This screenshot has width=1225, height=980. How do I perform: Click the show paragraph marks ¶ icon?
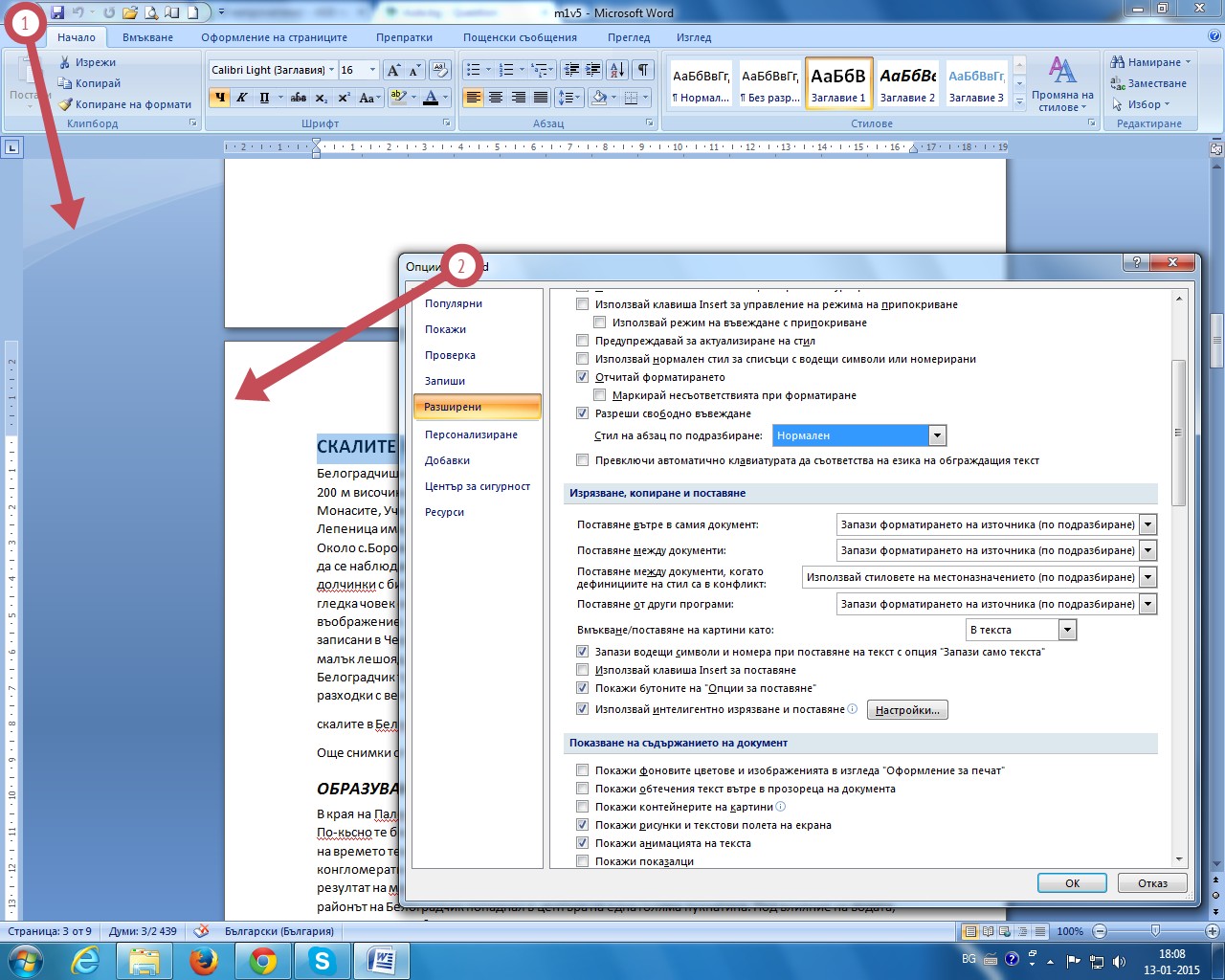tap(643, 70)
